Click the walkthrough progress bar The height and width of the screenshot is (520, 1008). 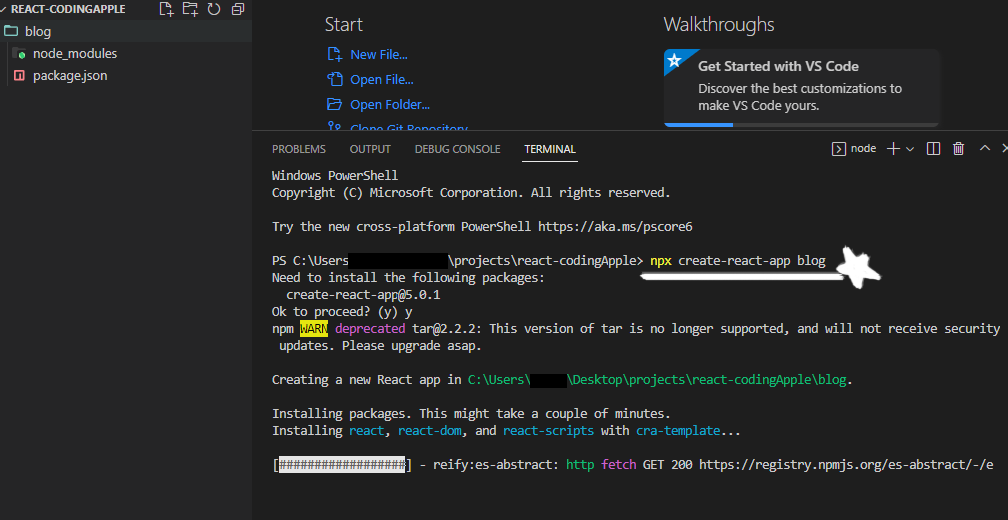tap(802, 124)
